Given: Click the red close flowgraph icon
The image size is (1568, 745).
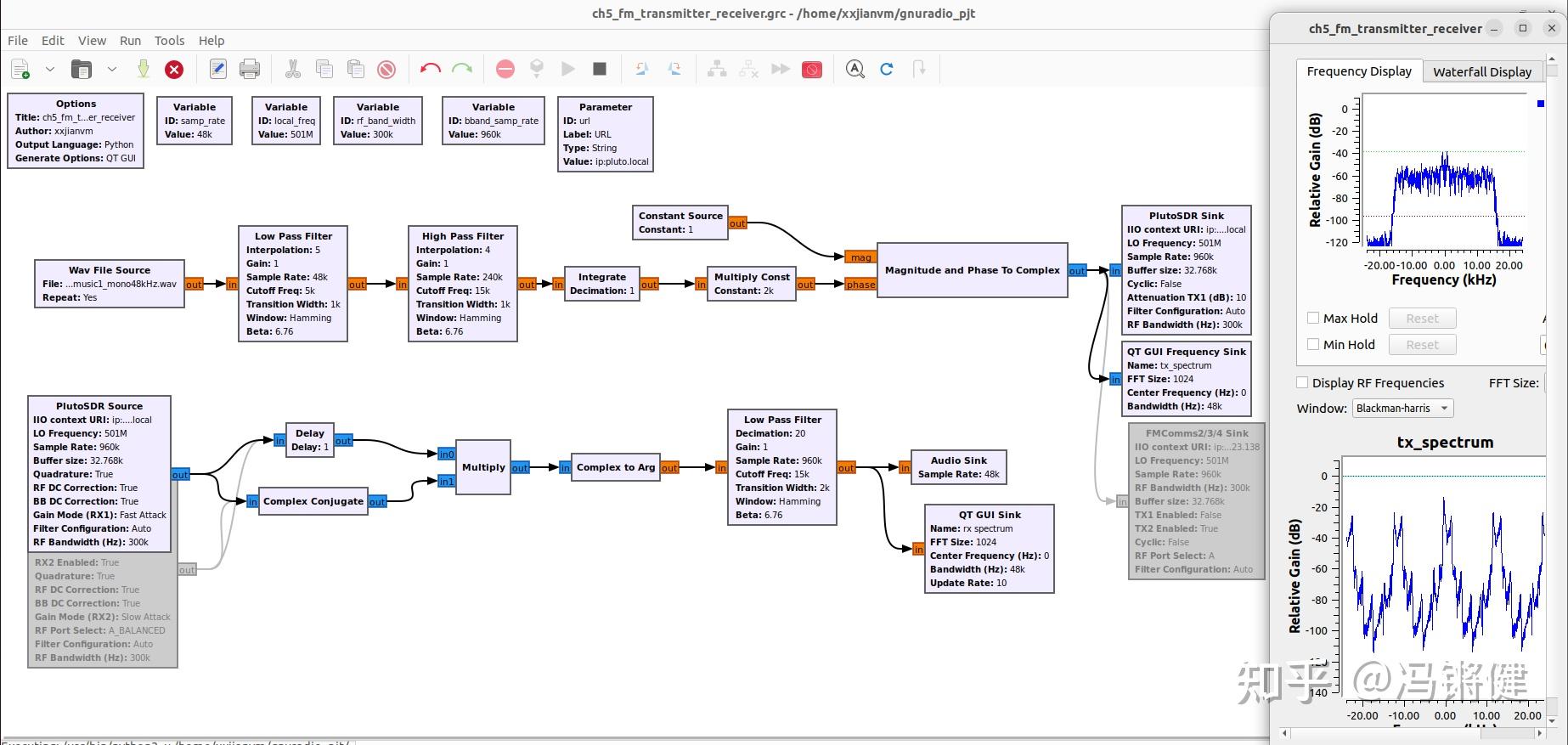Looking at the screenshot, I should tap(174, 70).
